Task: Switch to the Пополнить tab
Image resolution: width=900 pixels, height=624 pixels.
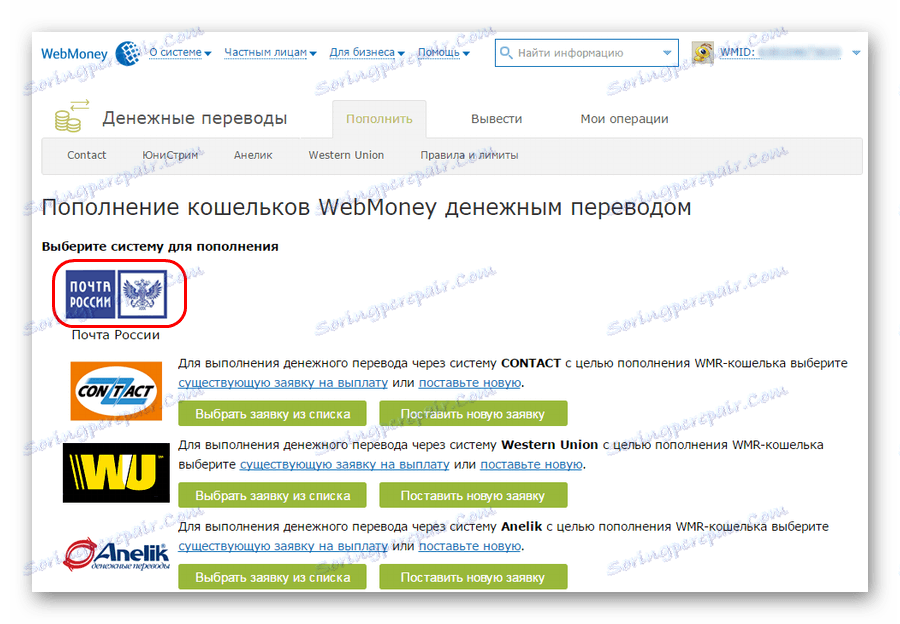Action: (379, 119)
